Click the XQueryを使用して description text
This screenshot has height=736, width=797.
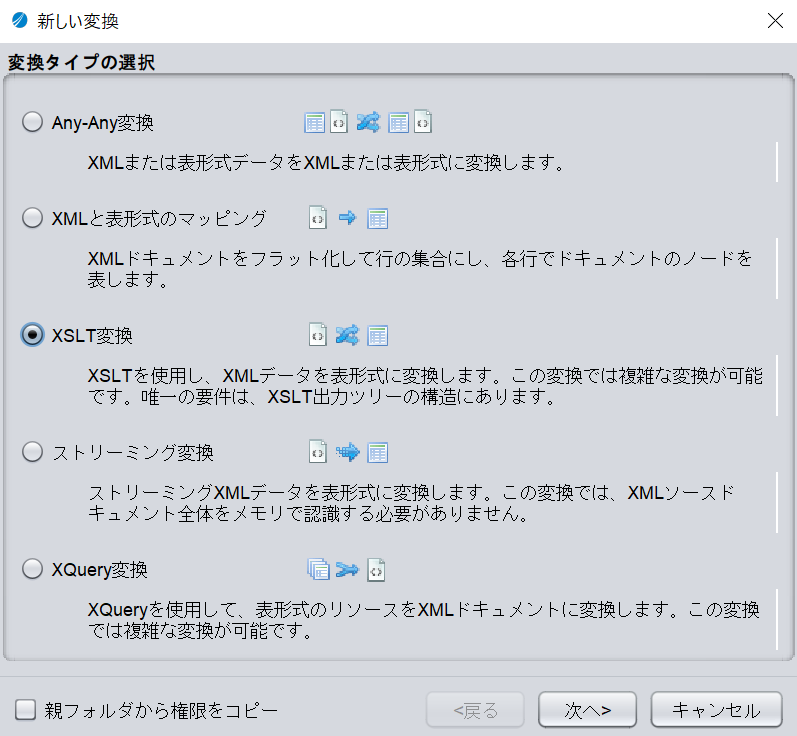[x=423, y=620]
